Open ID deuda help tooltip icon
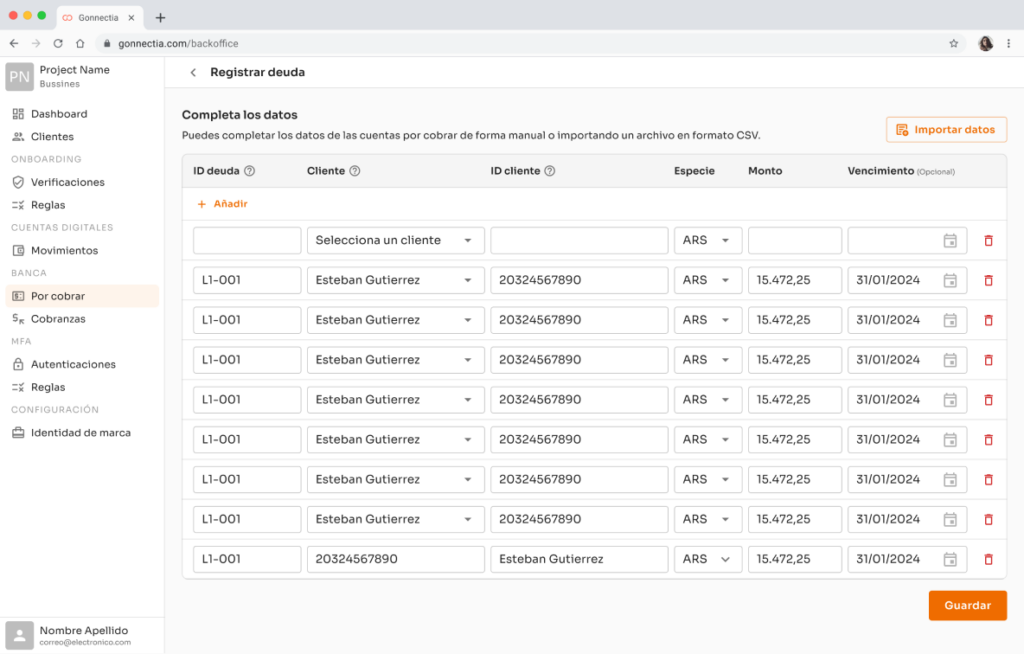 [x=249, y=171]
